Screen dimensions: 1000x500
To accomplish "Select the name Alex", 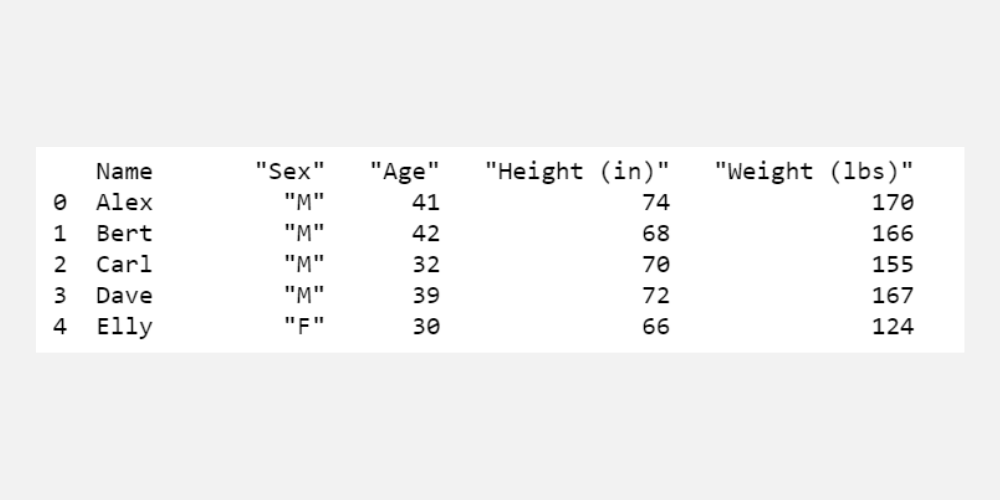I will [124, 203].
